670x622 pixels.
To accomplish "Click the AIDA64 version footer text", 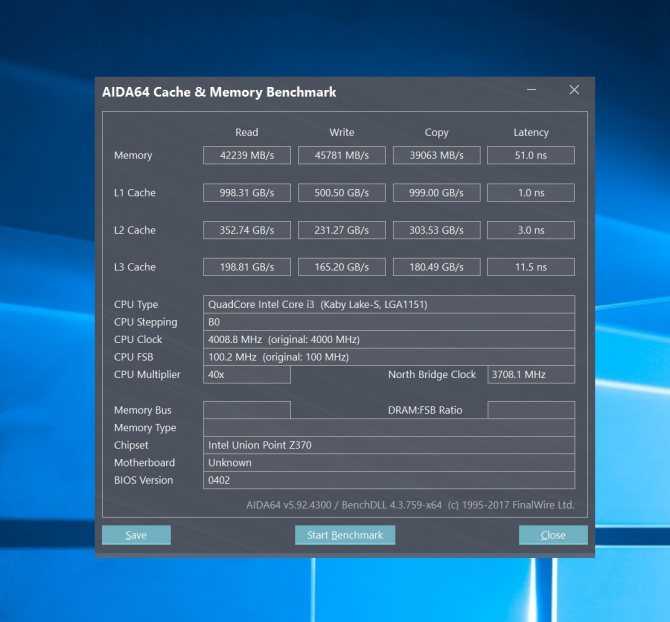I will [x=410, y=505].
